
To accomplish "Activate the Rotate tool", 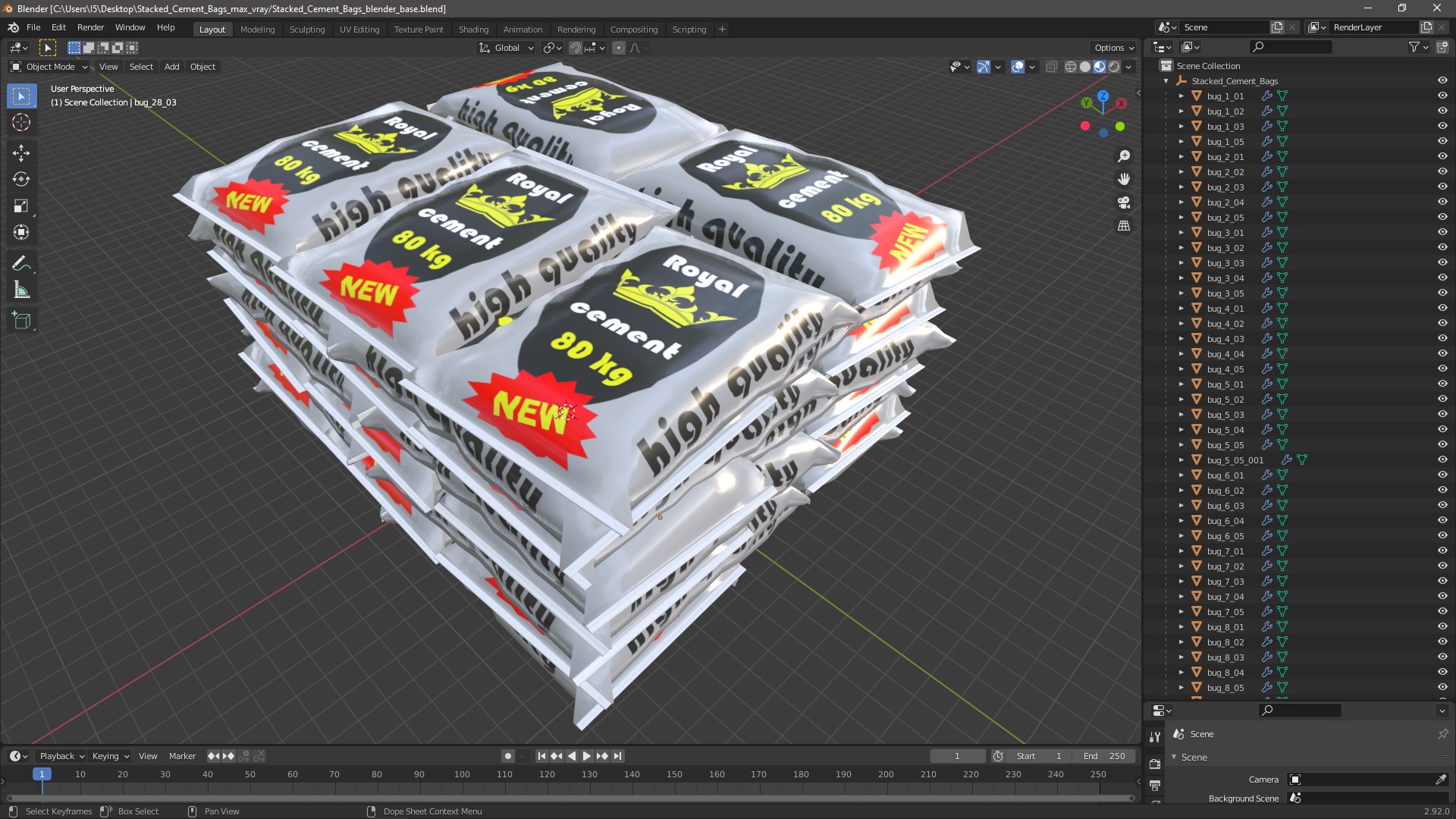I will pyautogui.click(x=21, y=179).
